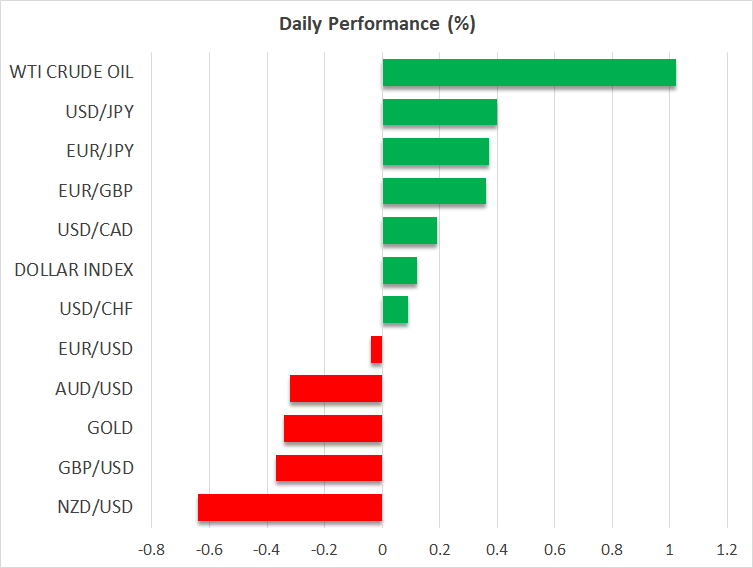Viewport: 753px width, 568px height.
Task: Select the GOLD category label
Action: [x=111, y=428]
